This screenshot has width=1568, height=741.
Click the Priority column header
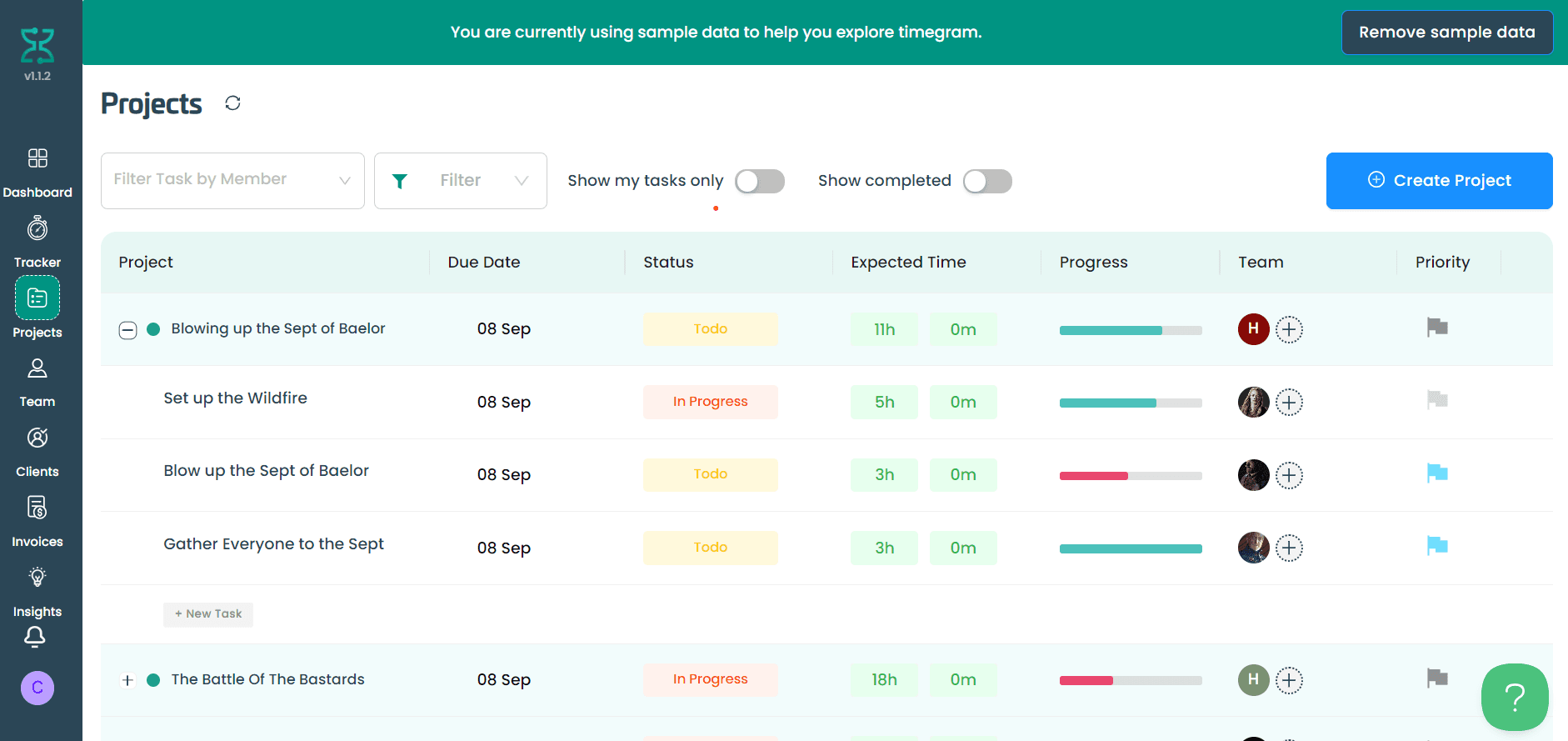point(1442,263)
